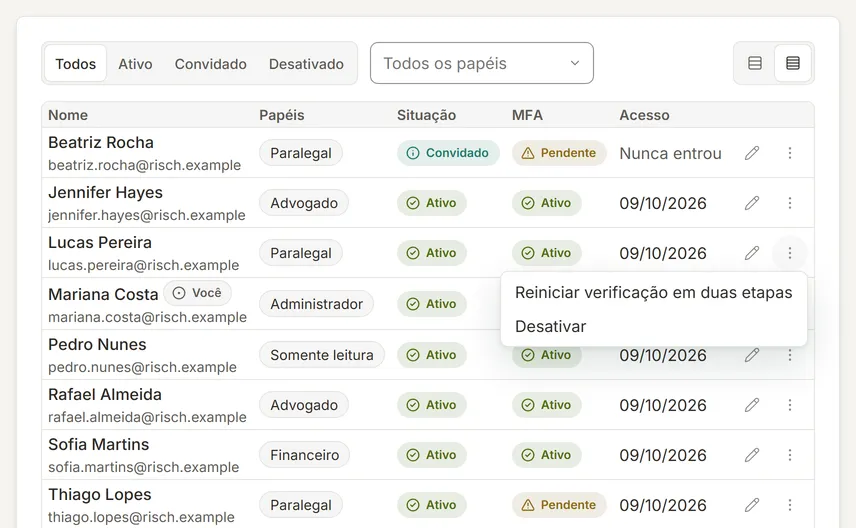Filter users by Ativo tab
856x528 pixels.
point(135,64)
